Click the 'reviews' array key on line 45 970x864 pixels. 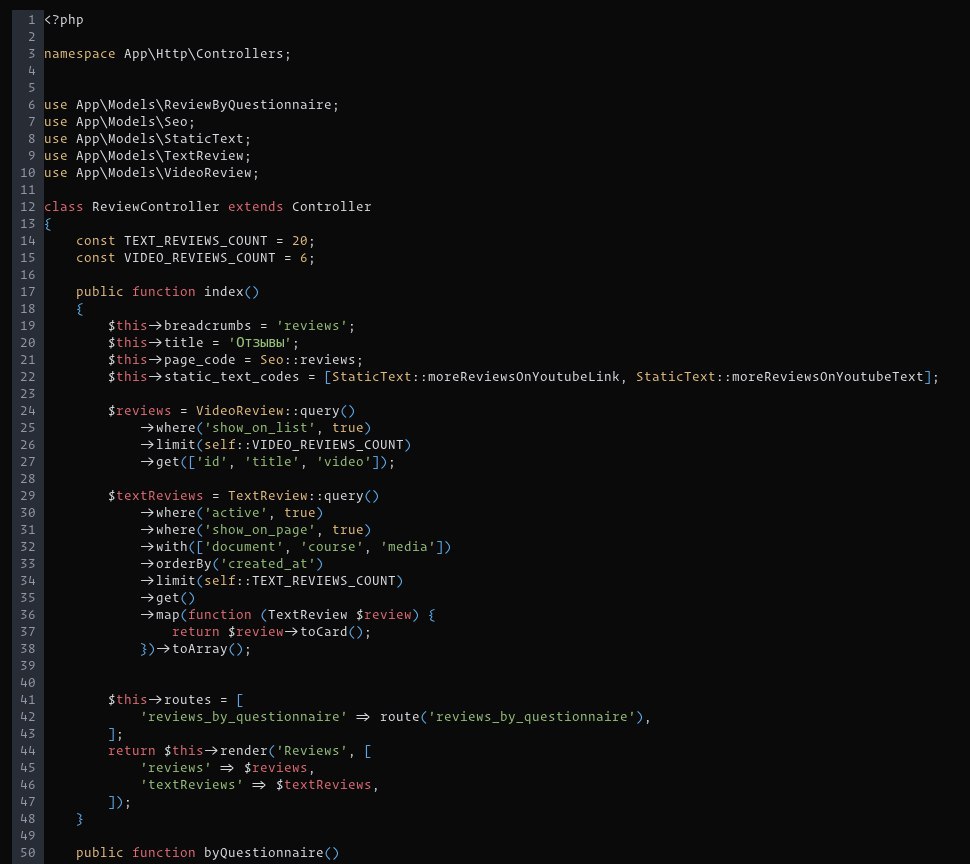click(176, 768)
